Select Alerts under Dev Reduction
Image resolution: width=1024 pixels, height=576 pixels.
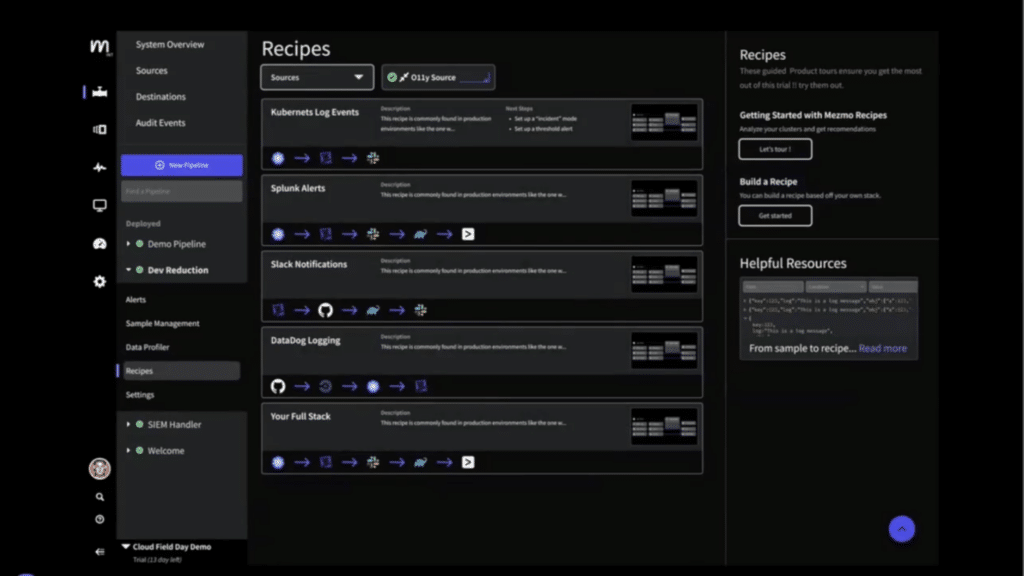point(136,300)
